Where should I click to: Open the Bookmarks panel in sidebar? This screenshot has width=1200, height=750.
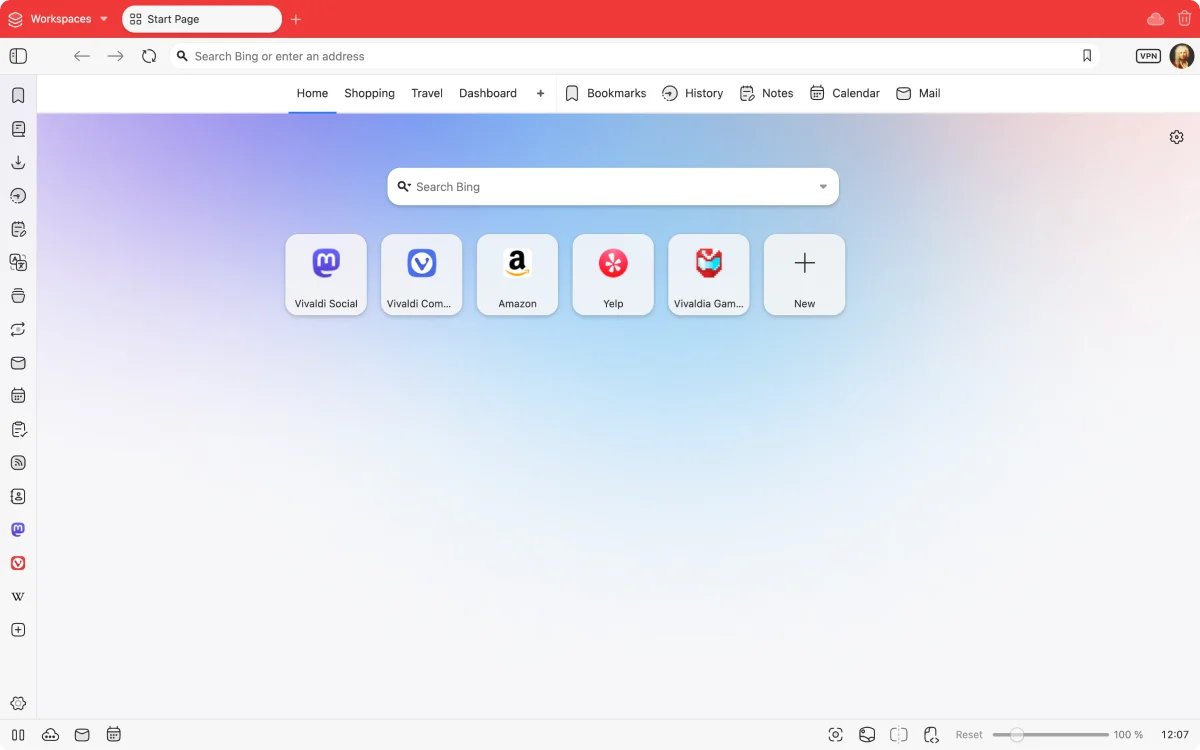coord(18,96)
